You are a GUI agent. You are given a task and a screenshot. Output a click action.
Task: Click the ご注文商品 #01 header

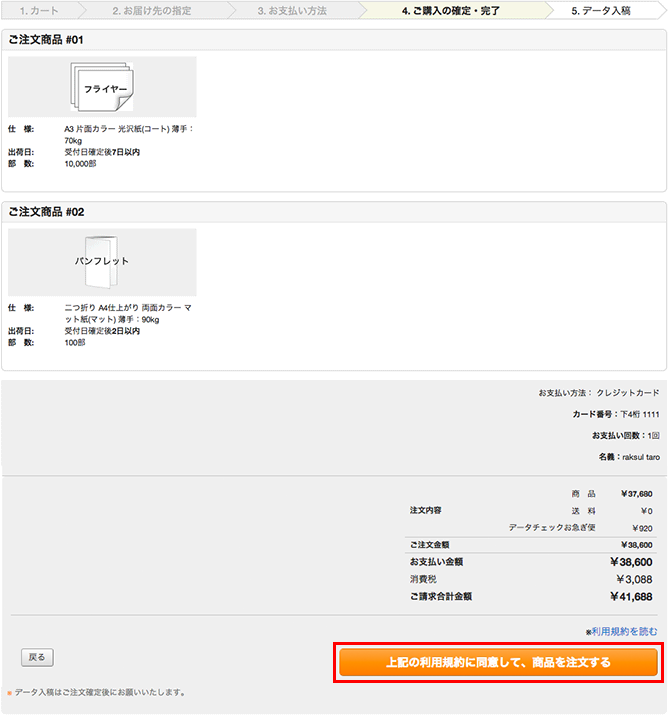(47, 40)
